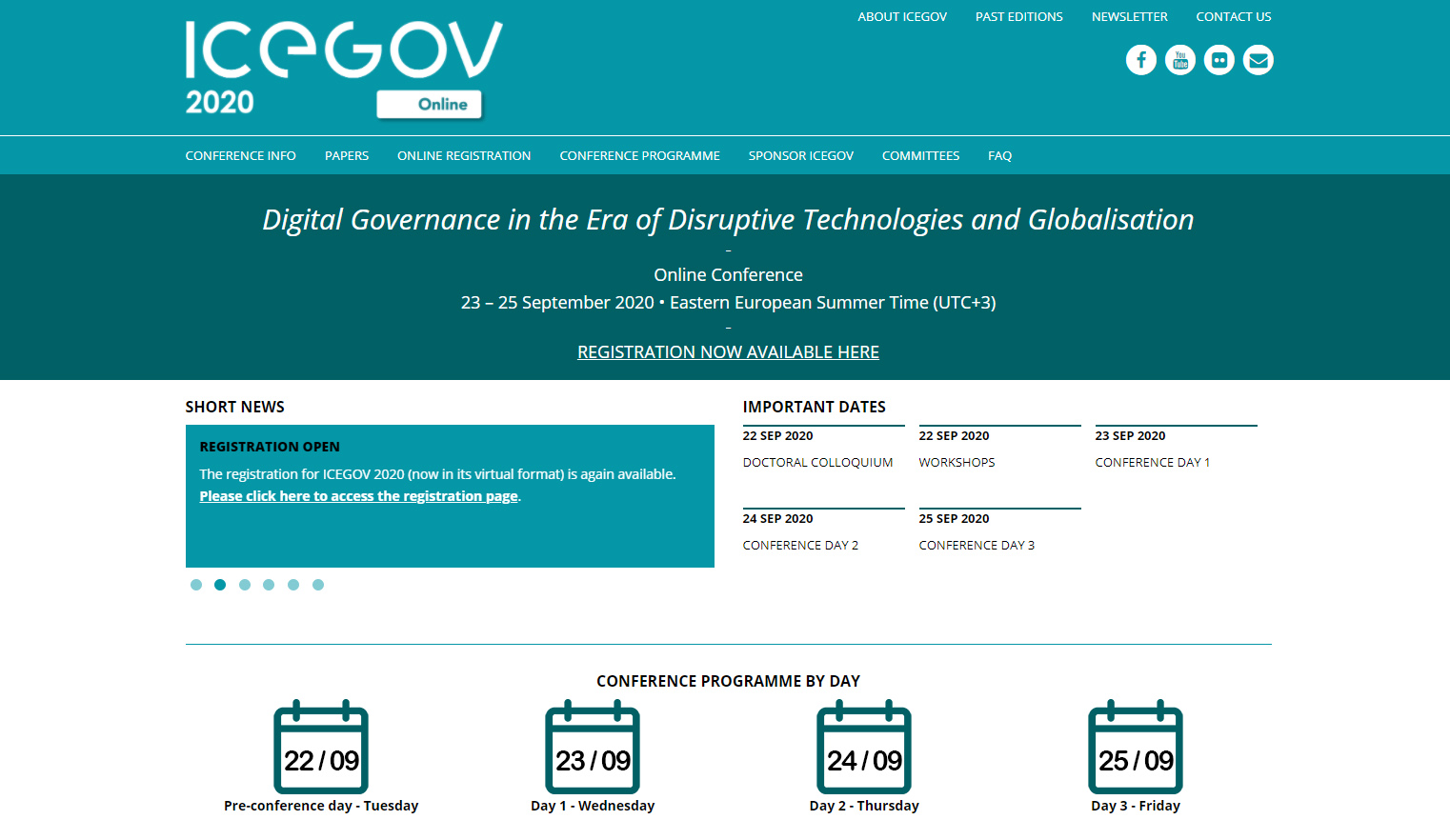Open the Conference Programme menu
This screenshot has height=840, width=1450.
[639, 155]
